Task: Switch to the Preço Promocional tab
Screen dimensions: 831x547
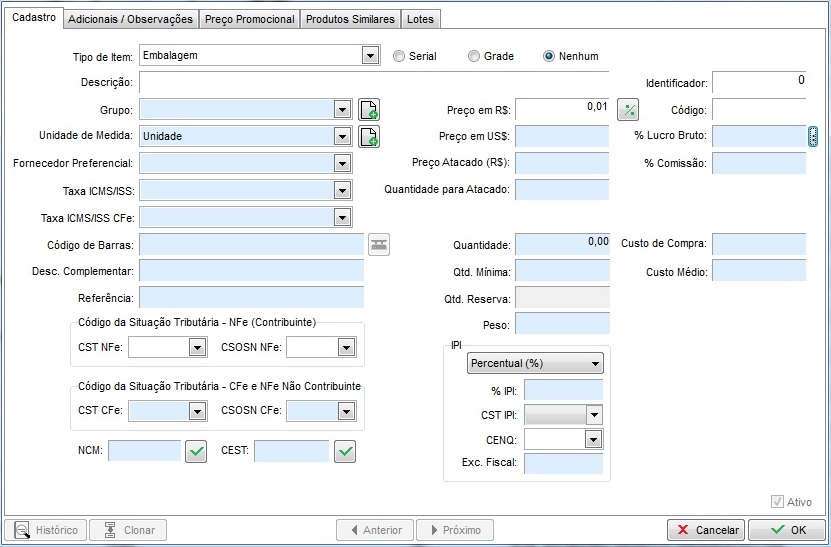Action: [249, 19]
